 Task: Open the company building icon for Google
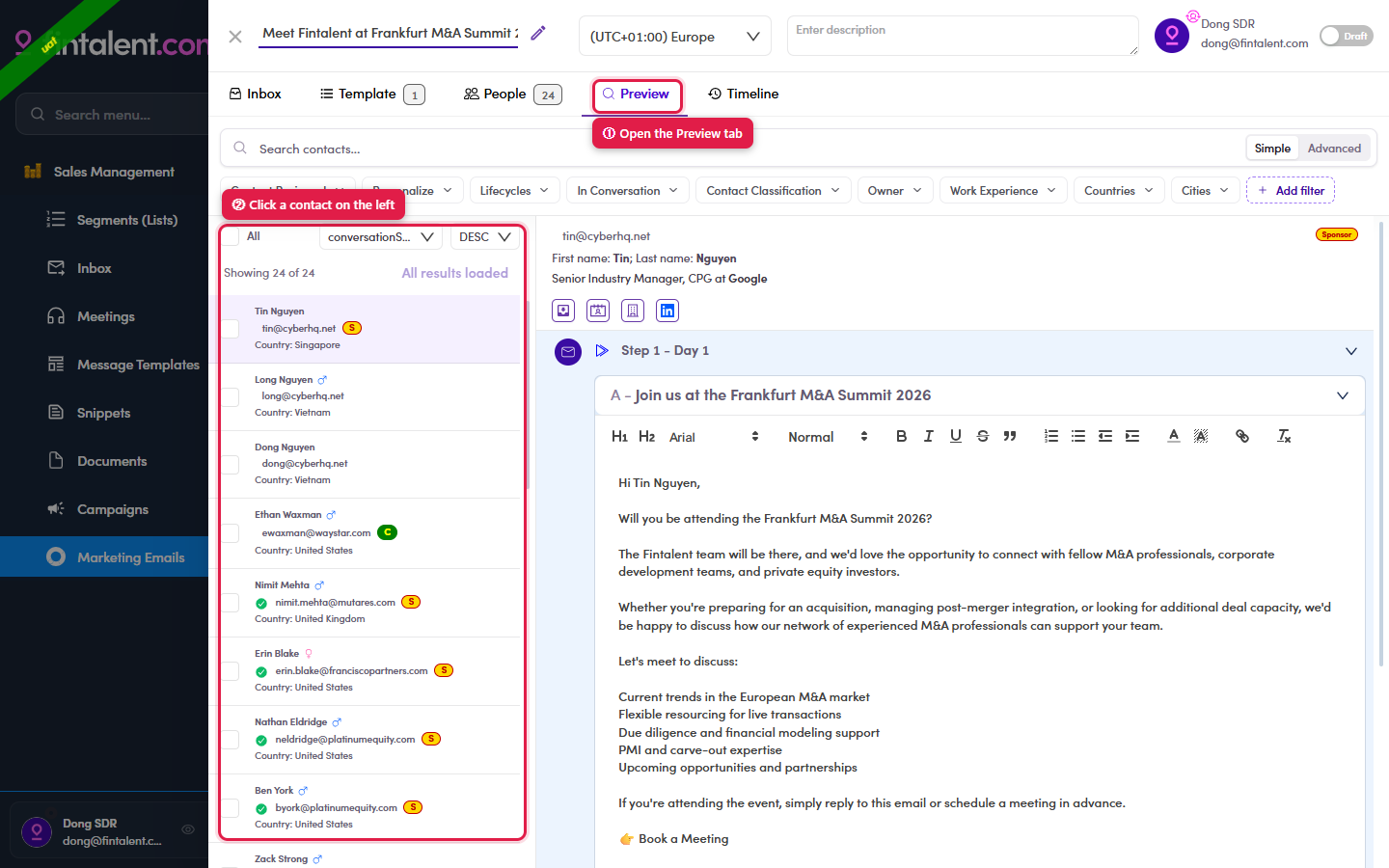633,311
